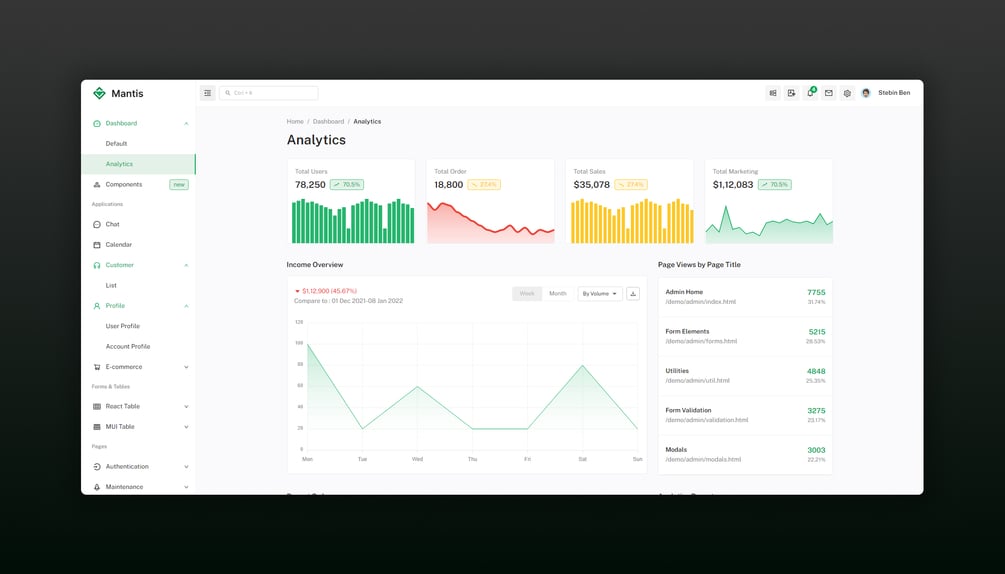Click the Total Users green bar chart
The image size is (1005, 574).
pos(353,221)
